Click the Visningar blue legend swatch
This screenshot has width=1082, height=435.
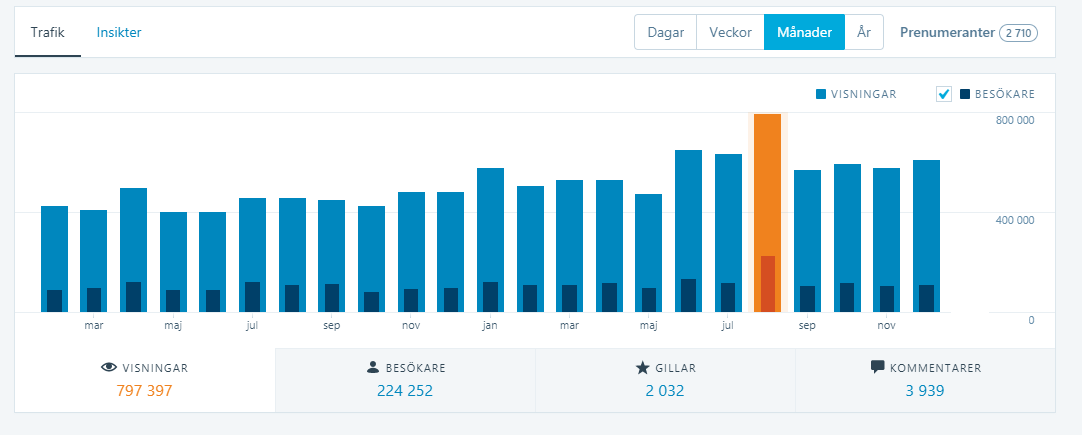point(821,94)
